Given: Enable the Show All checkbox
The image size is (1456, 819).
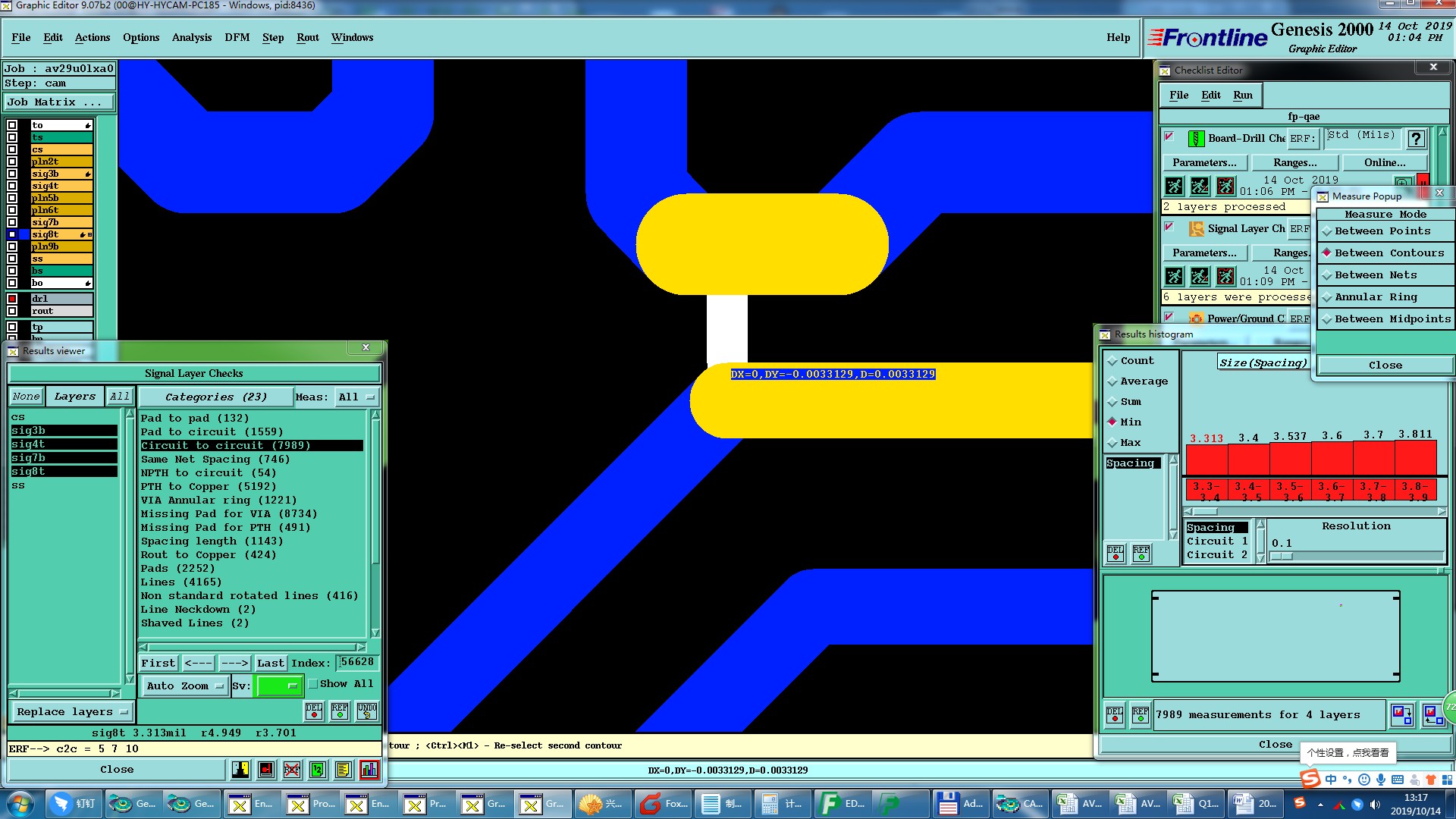Looking at the screenshot, I should (x=312, y=684).
